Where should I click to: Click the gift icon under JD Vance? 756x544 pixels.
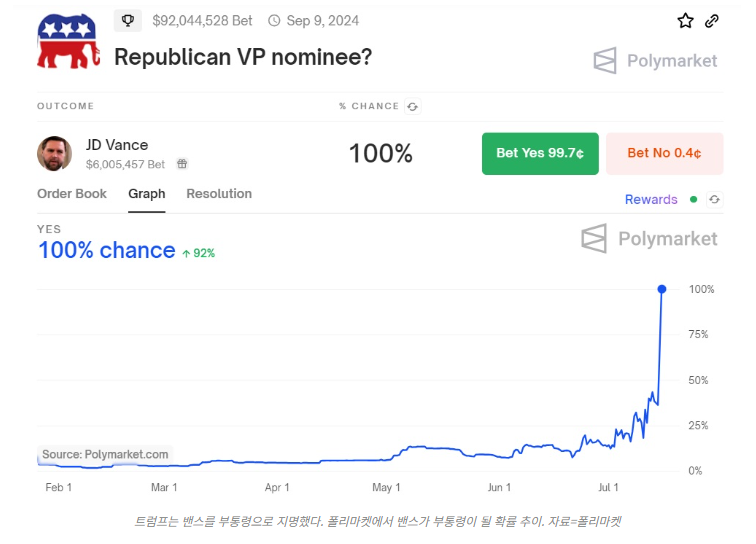[182, 163]
